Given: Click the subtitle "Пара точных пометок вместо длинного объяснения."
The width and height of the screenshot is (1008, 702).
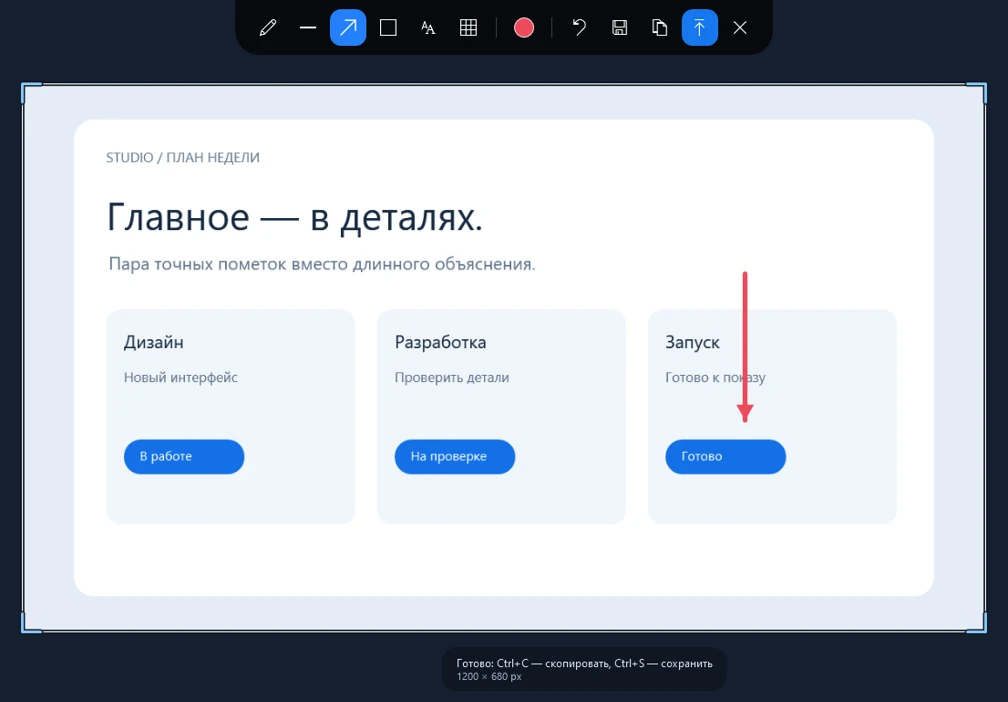Looking at the screenshot, I should tap(322, 264).
